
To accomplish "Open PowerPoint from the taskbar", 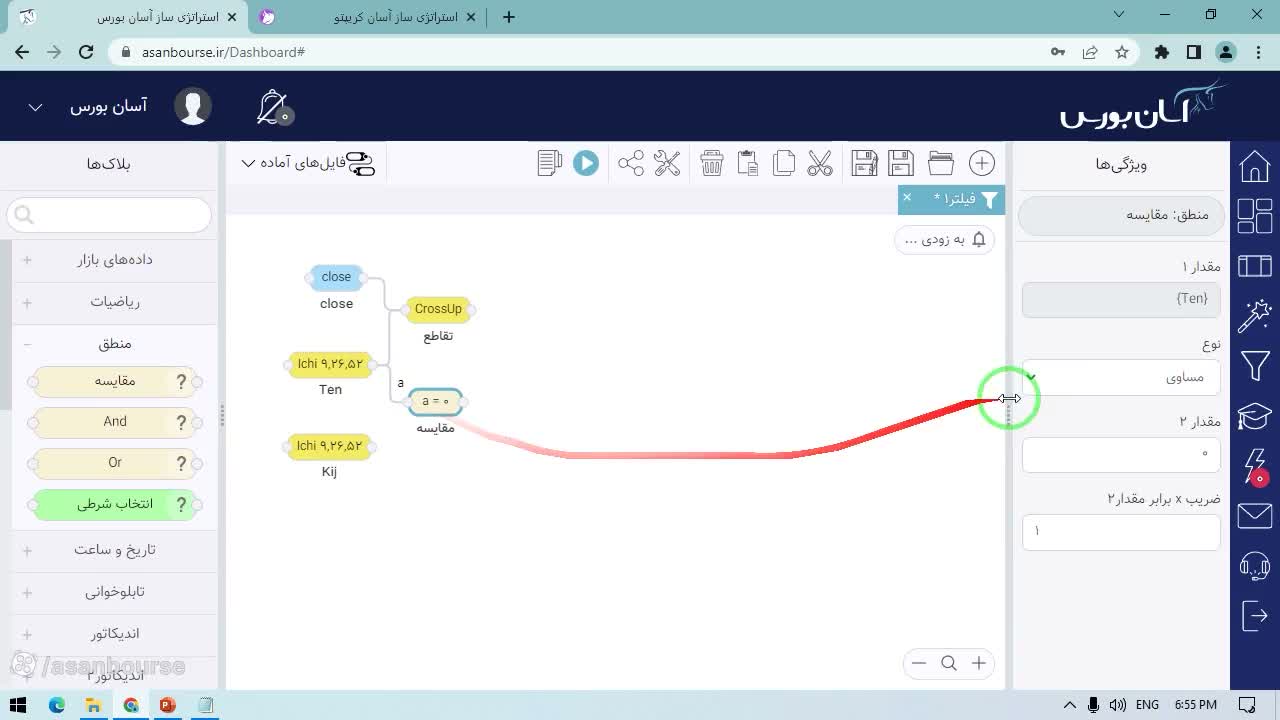I will (167, 705).
